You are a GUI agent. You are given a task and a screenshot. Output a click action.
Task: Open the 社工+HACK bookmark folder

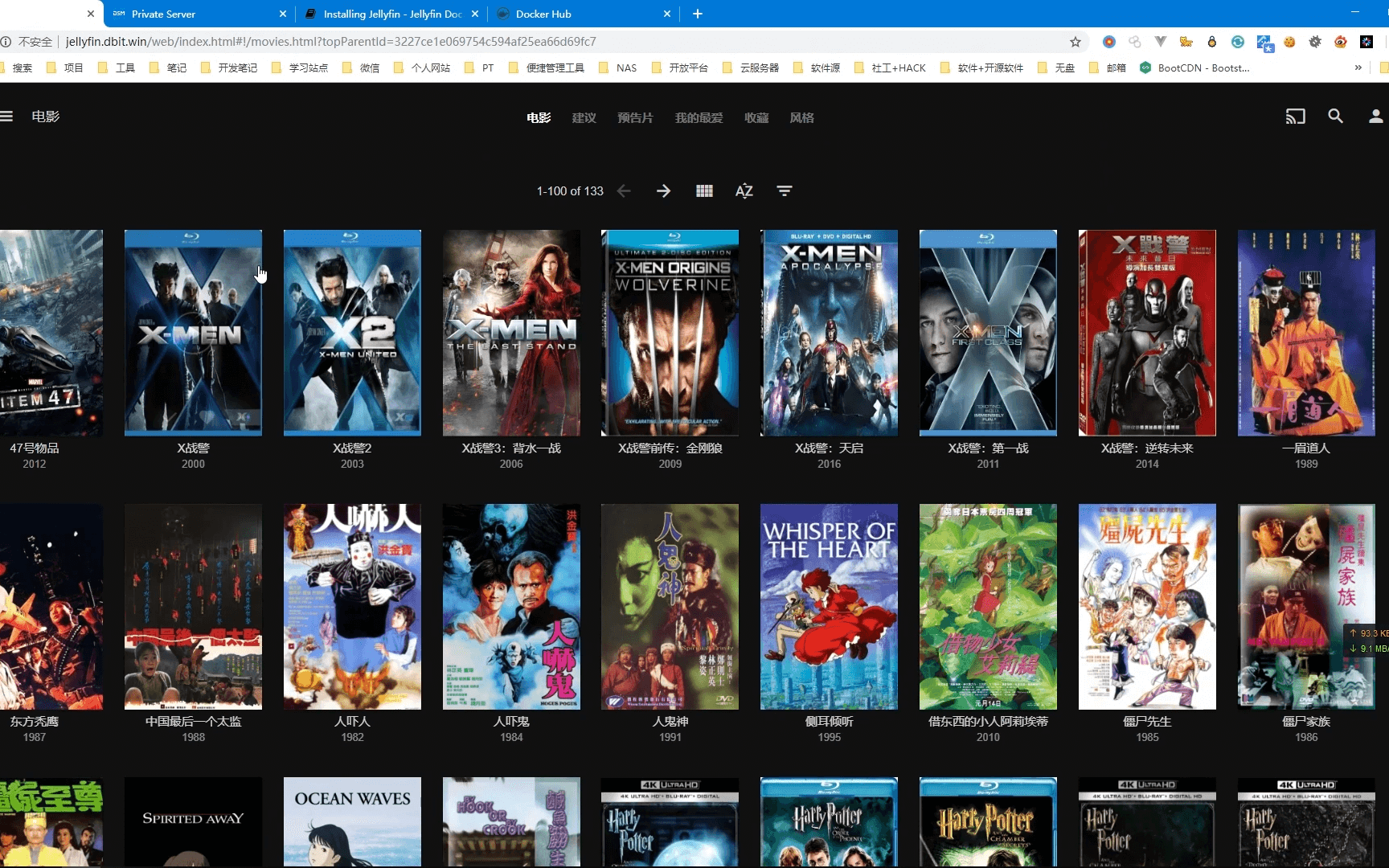click(890, 68)
